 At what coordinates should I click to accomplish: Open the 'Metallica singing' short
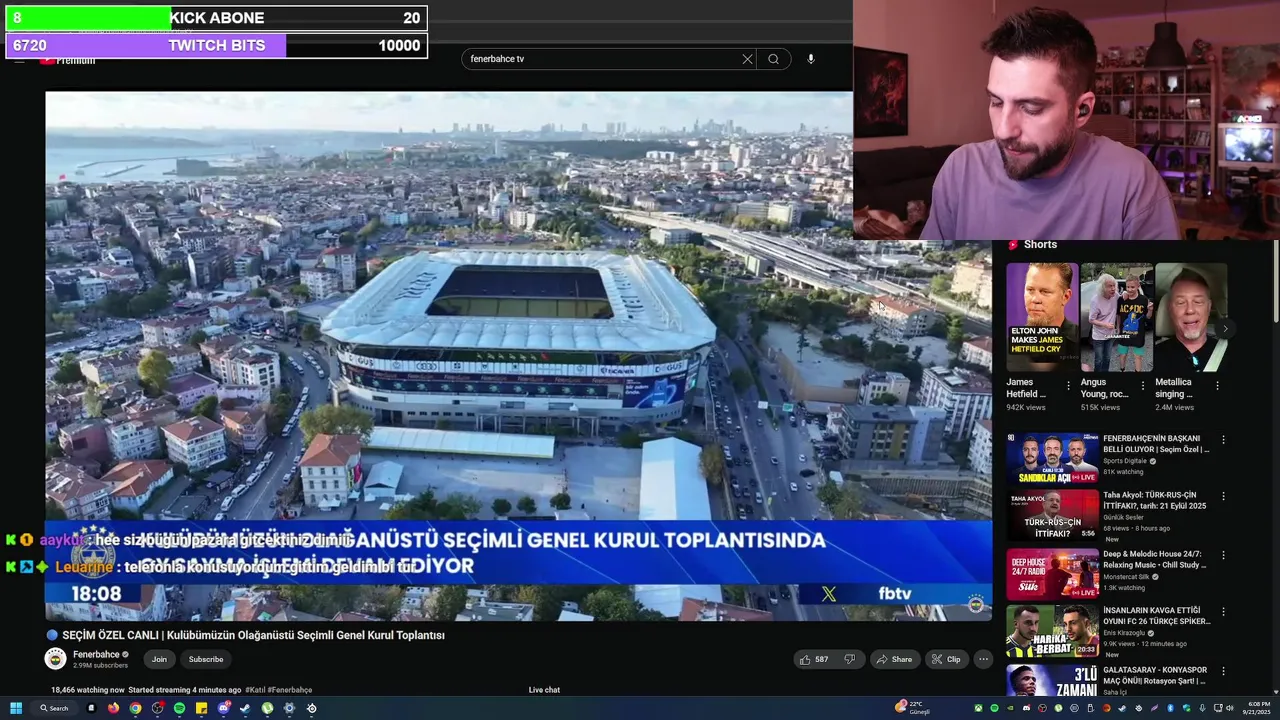tap(1191, 317)
